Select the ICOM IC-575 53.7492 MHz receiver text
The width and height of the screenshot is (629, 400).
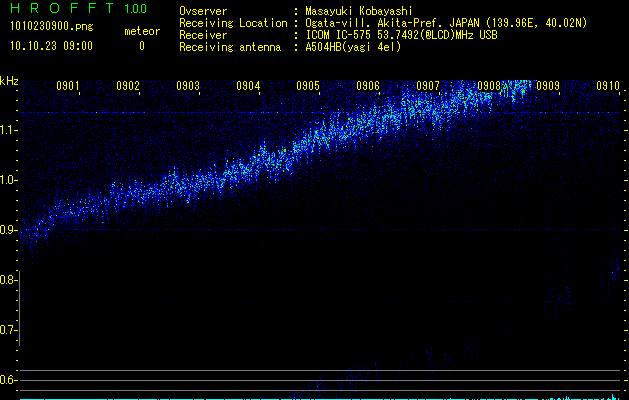point(401,35)
